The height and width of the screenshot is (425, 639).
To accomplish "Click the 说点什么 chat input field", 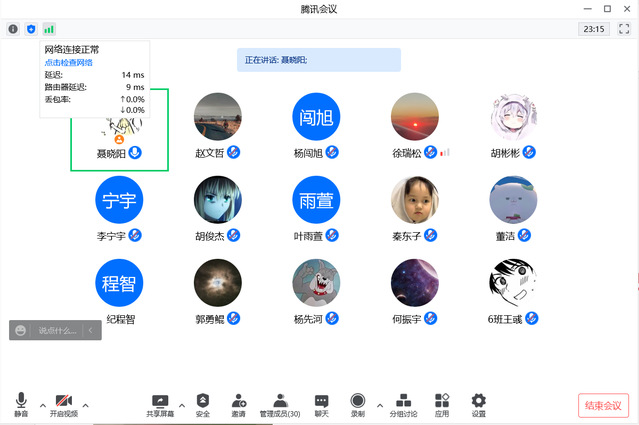I will coord(58,330).
